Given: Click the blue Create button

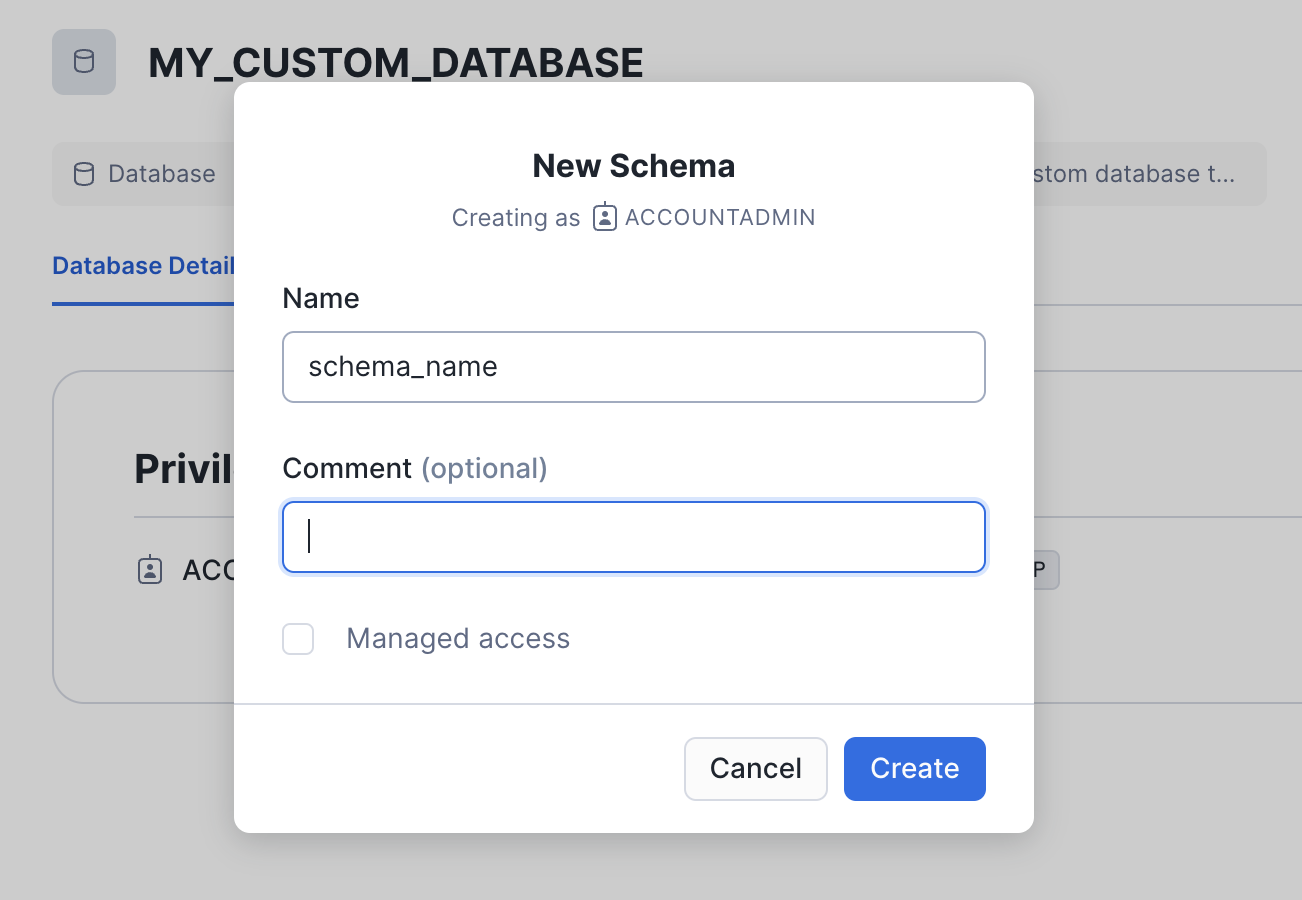Looking at the screenshot, I should pos(914,768).
